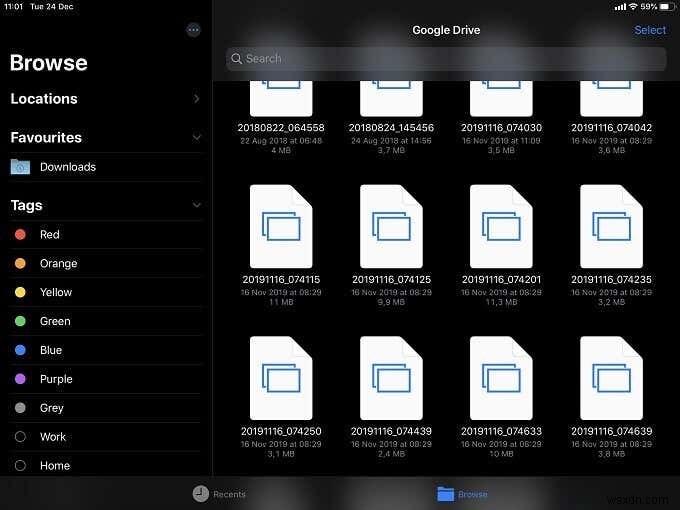This screenshot has width=680, height=510.
Task: Select the Red tag dot
Action: click(x=20, y=235)
